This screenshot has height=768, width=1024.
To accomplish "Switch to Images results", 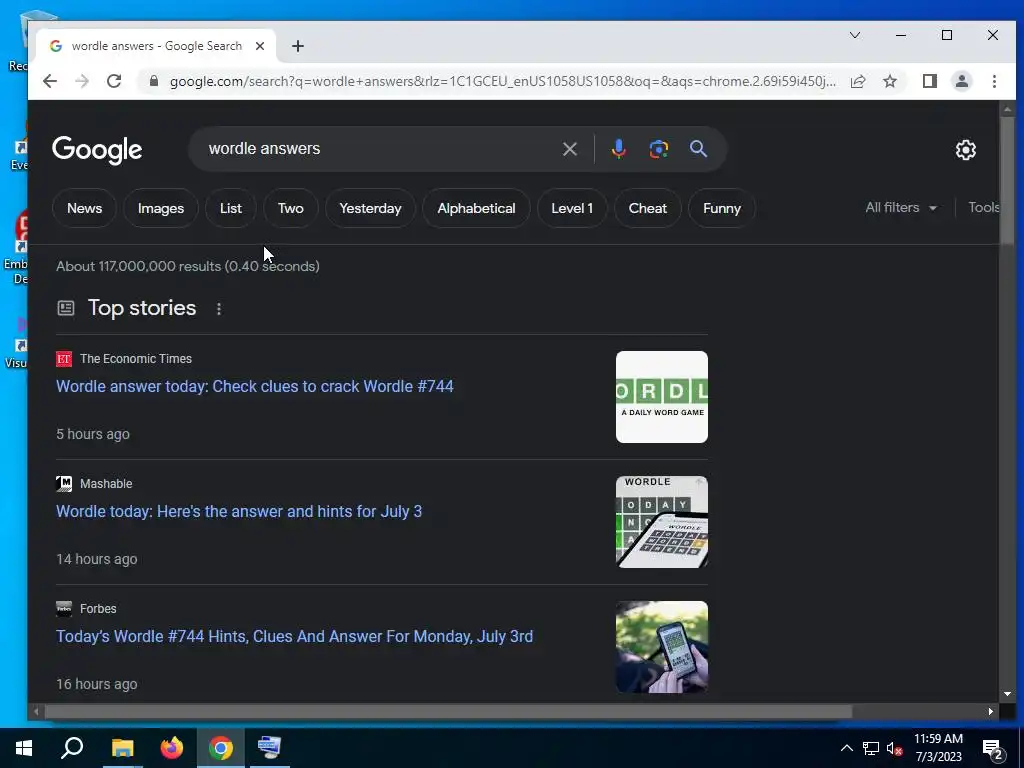I will pos(161,208).
